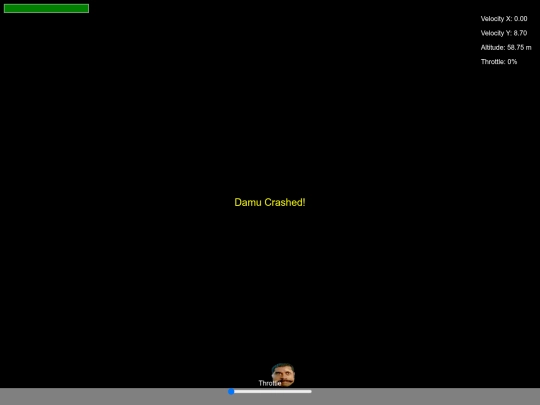Click the 'Throttle' label above the slider
540x405 pixels.
[270, 383]
